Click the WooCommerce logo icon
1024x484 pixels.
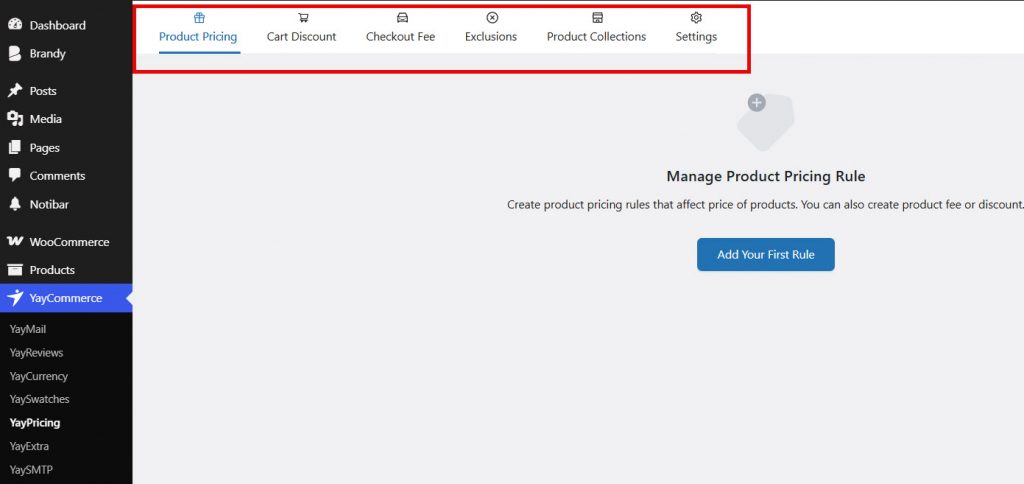pos(15,241)
